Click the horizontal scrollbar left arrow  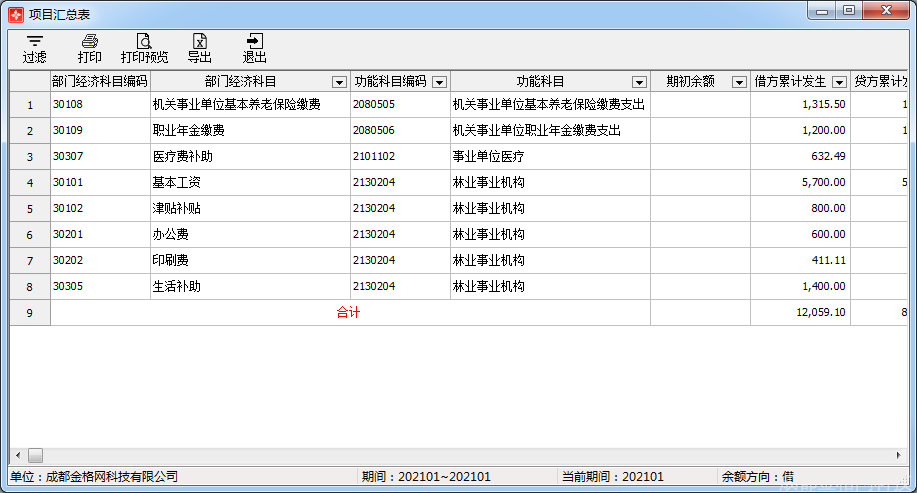pos(18,455)
